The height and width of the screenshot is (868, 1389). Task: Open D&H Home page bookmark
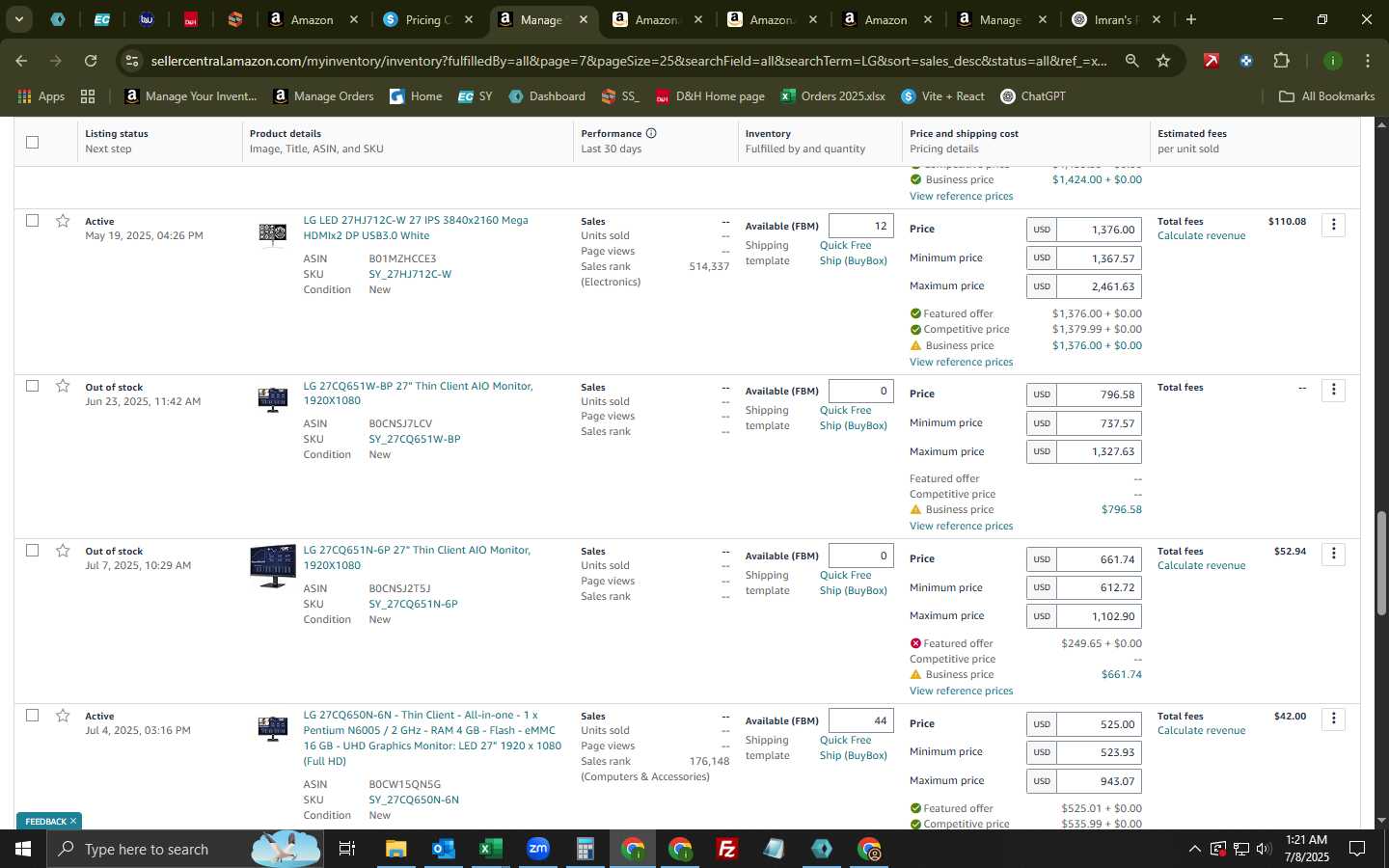point(710,96)
